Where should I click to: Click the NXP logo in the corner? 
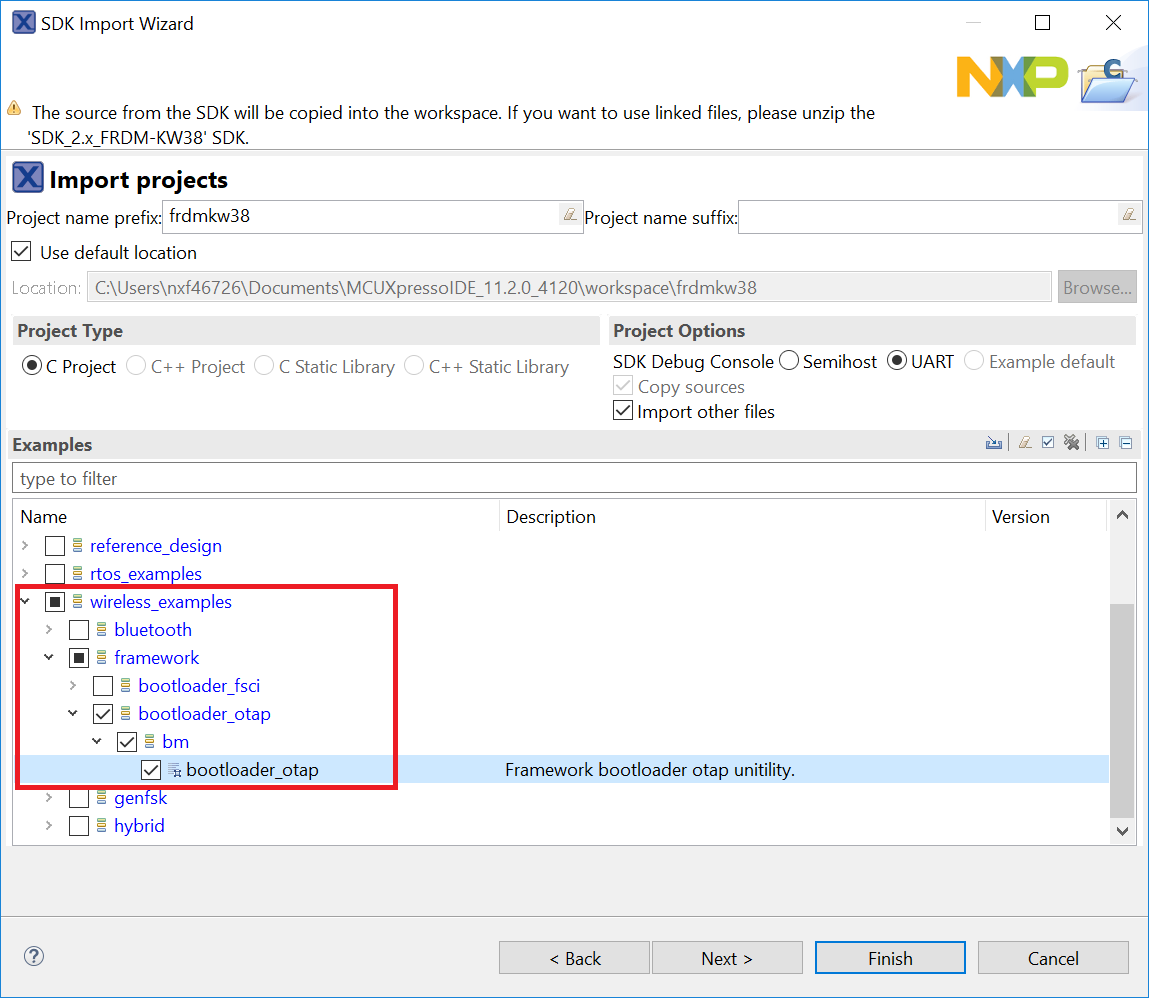coord(1012,75)
